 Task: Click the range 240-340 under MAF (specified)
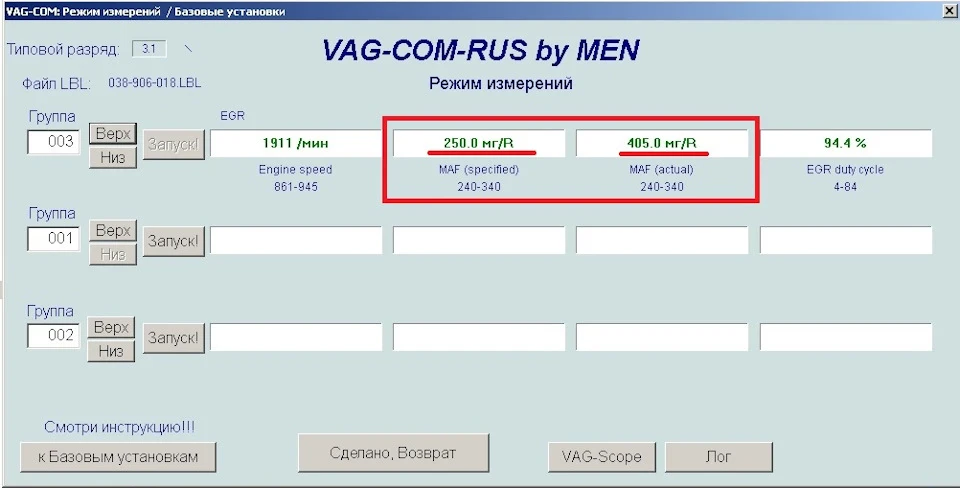coord(479,187)
